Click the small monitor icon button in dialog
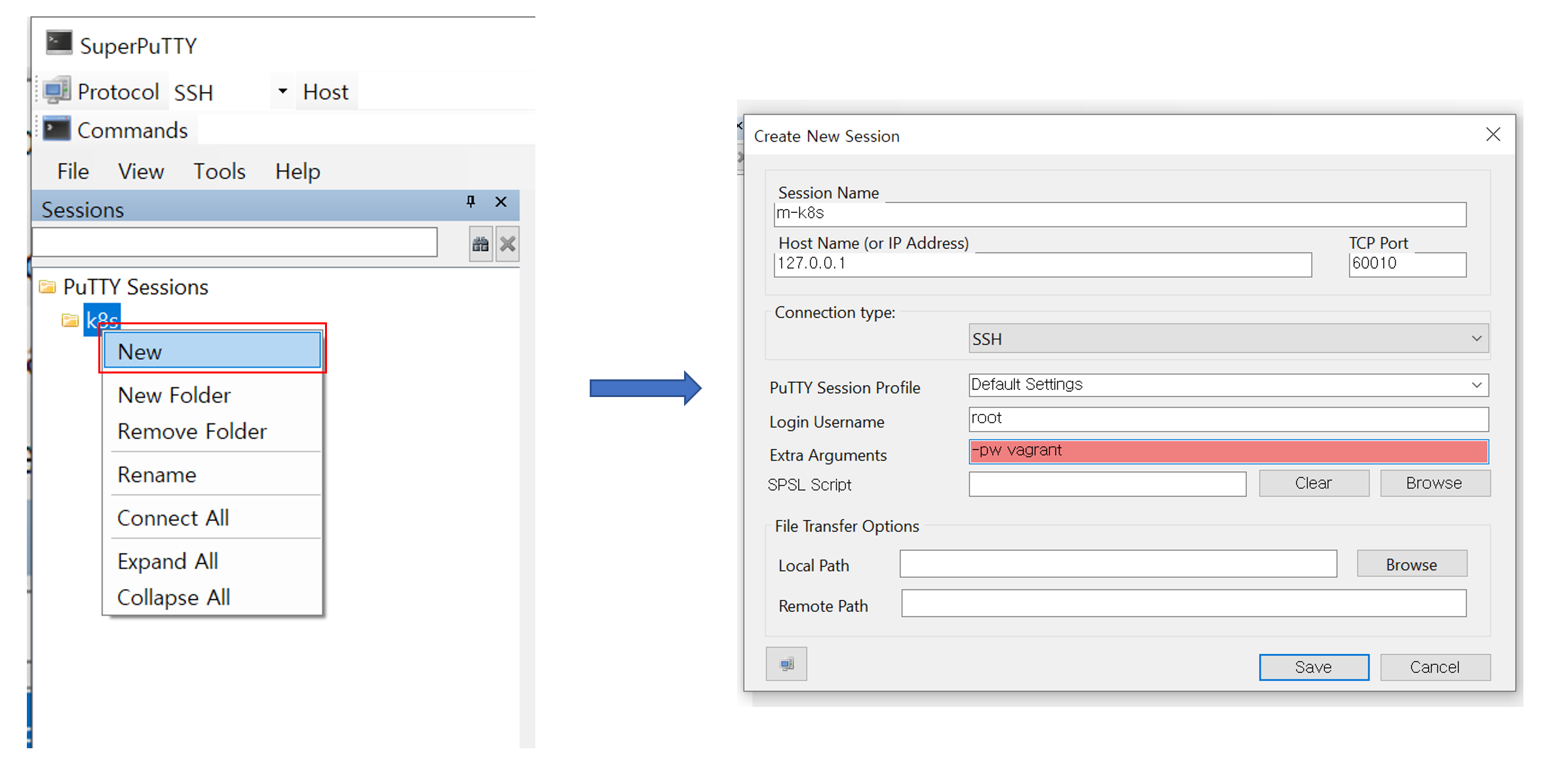Image resolution: width=1568 pixels, height=781 pixels. [x=786, y=664]
